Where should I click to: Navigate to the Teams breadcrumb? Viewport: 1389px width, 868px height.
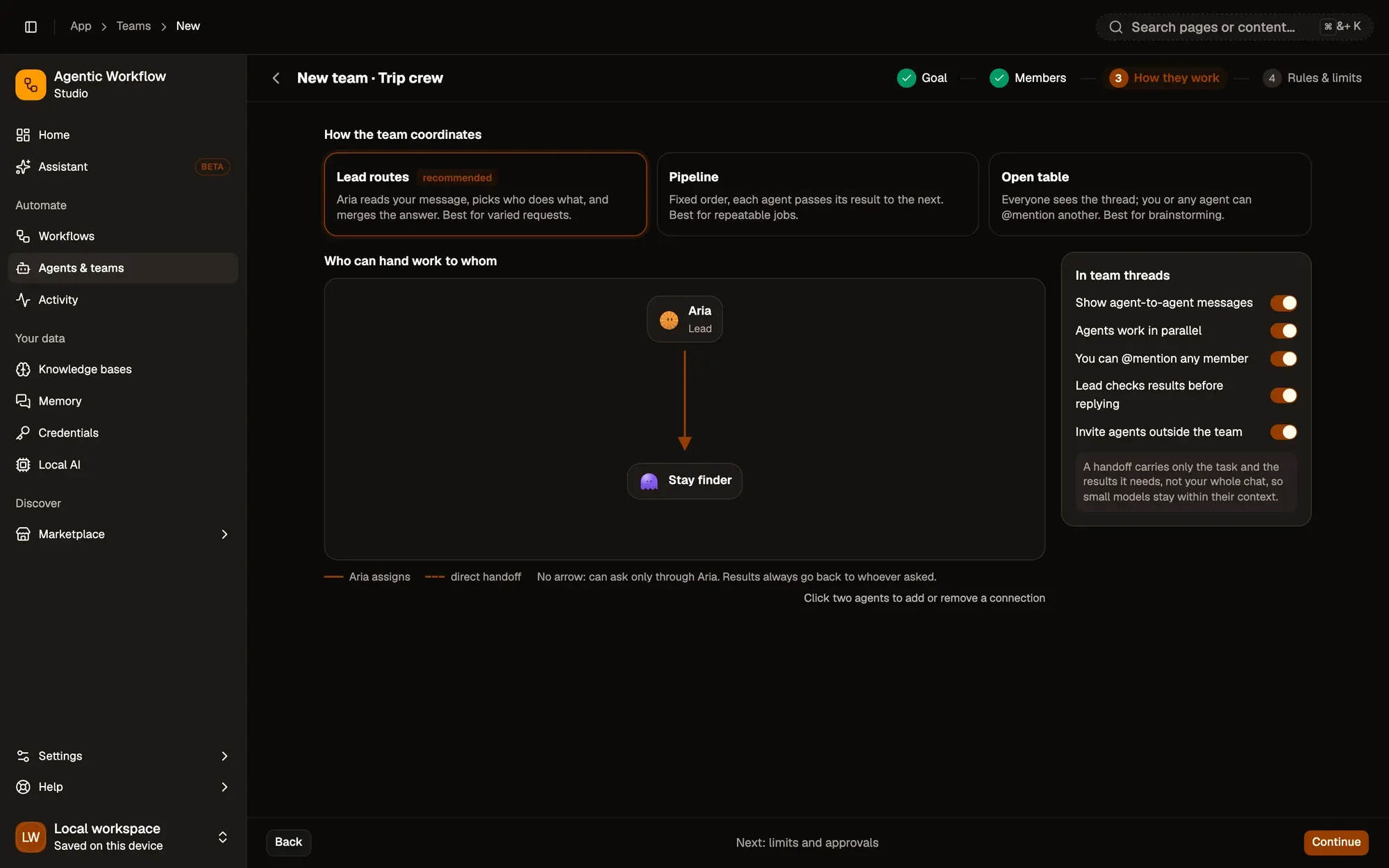pos(133,26)
